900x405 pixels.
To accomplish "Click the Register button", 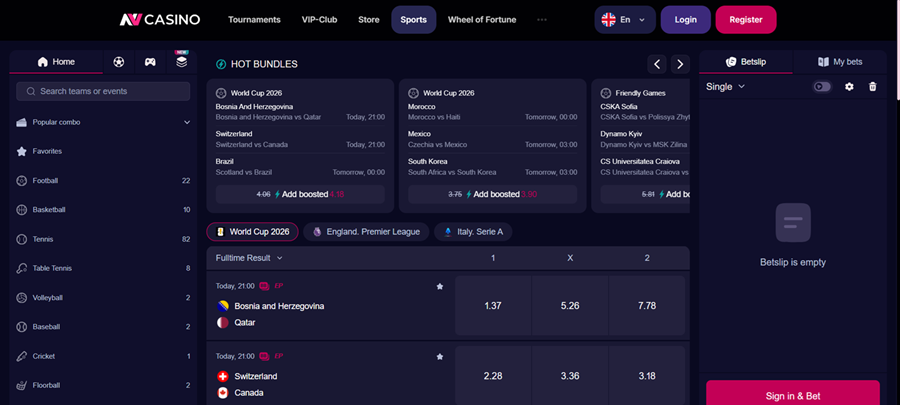I will (x=746, y=20).
